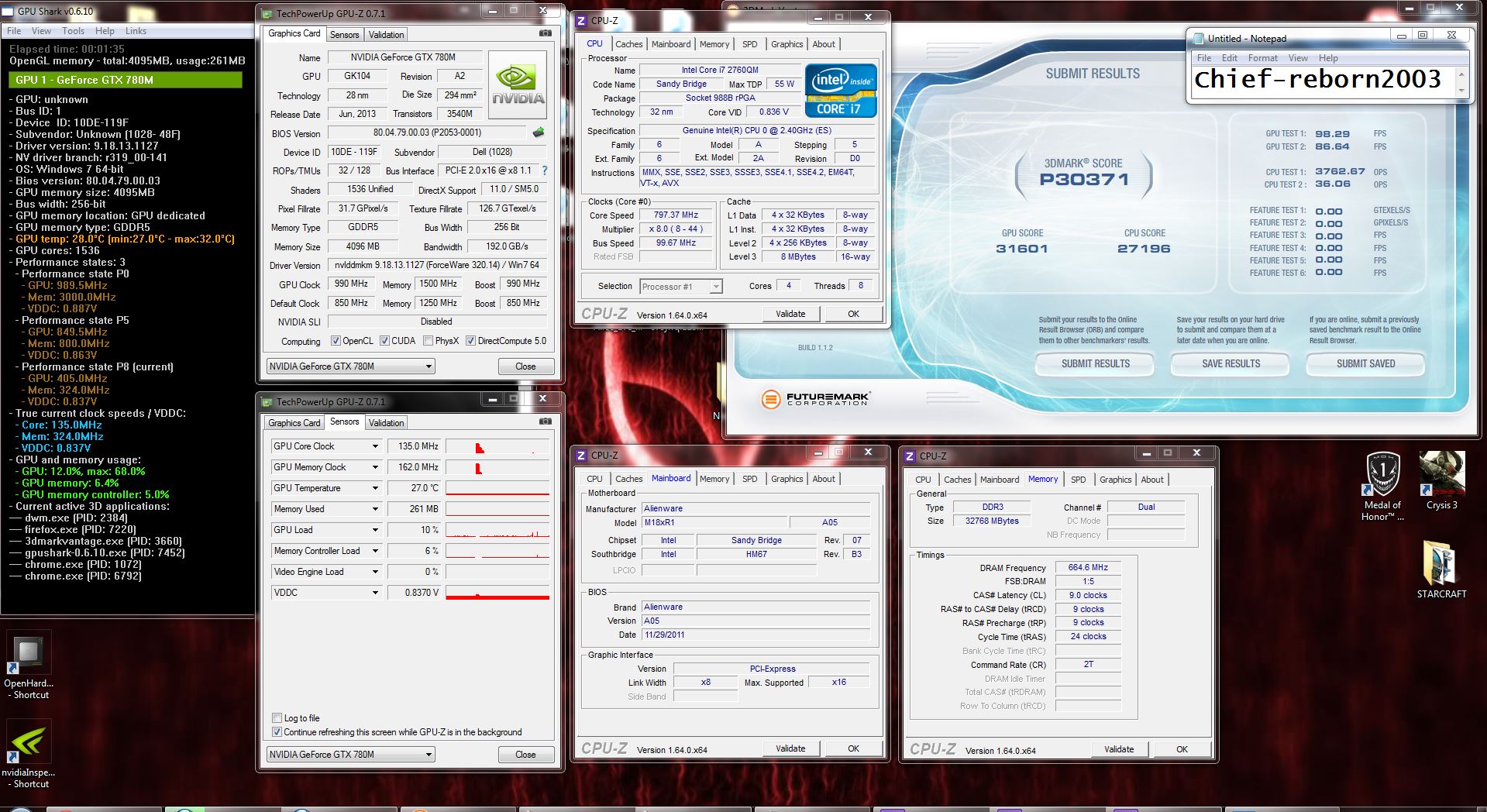Expand the Memory Used sensor dropdown
This screenshot has height=812, width=1487.
(x=375, y=509)
